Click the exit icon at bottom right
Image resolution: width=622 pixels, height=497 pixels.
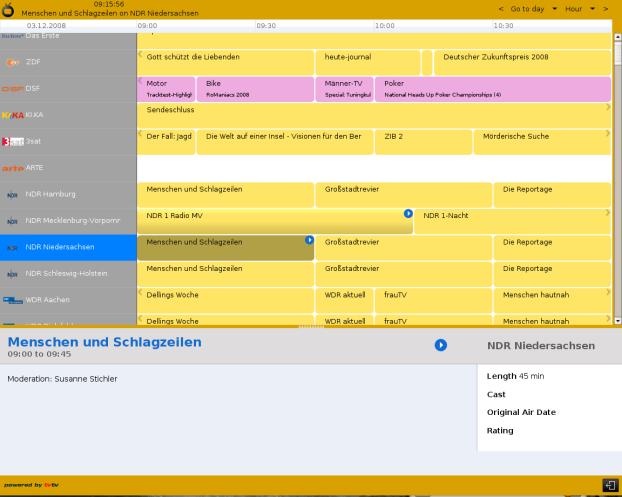(x=610, y=485)
